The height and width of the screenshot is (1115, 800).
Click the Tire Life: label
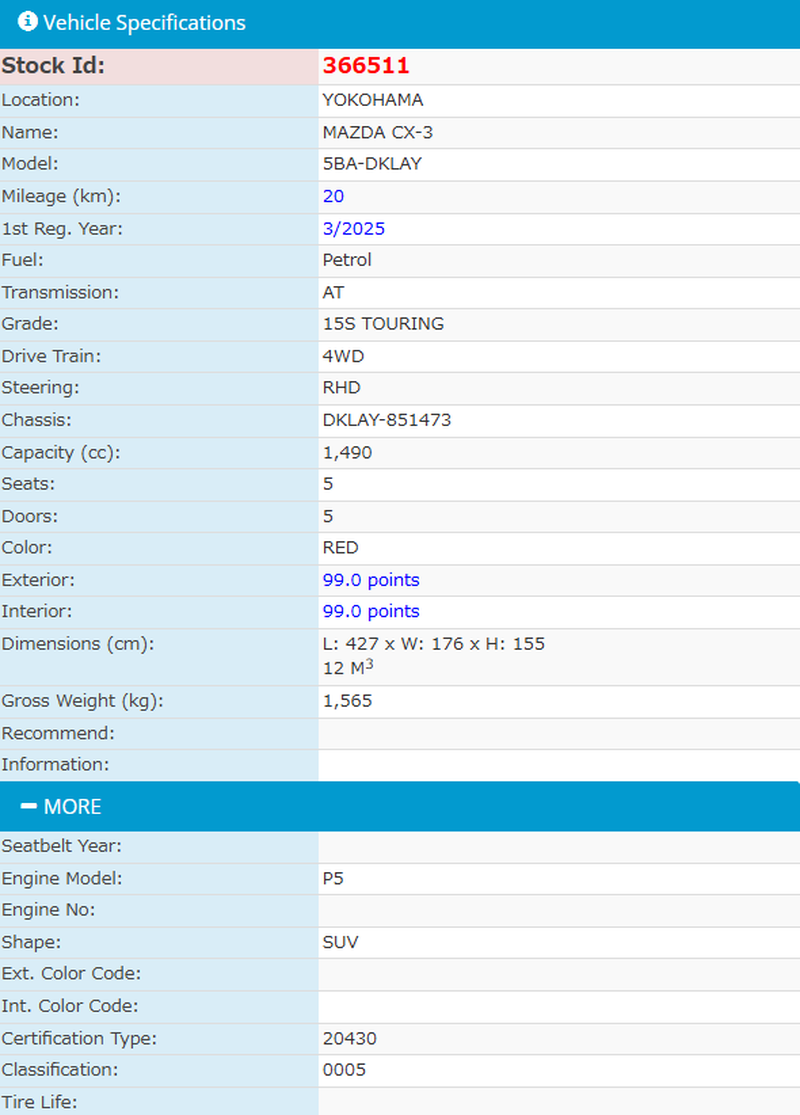(39, 1102)
